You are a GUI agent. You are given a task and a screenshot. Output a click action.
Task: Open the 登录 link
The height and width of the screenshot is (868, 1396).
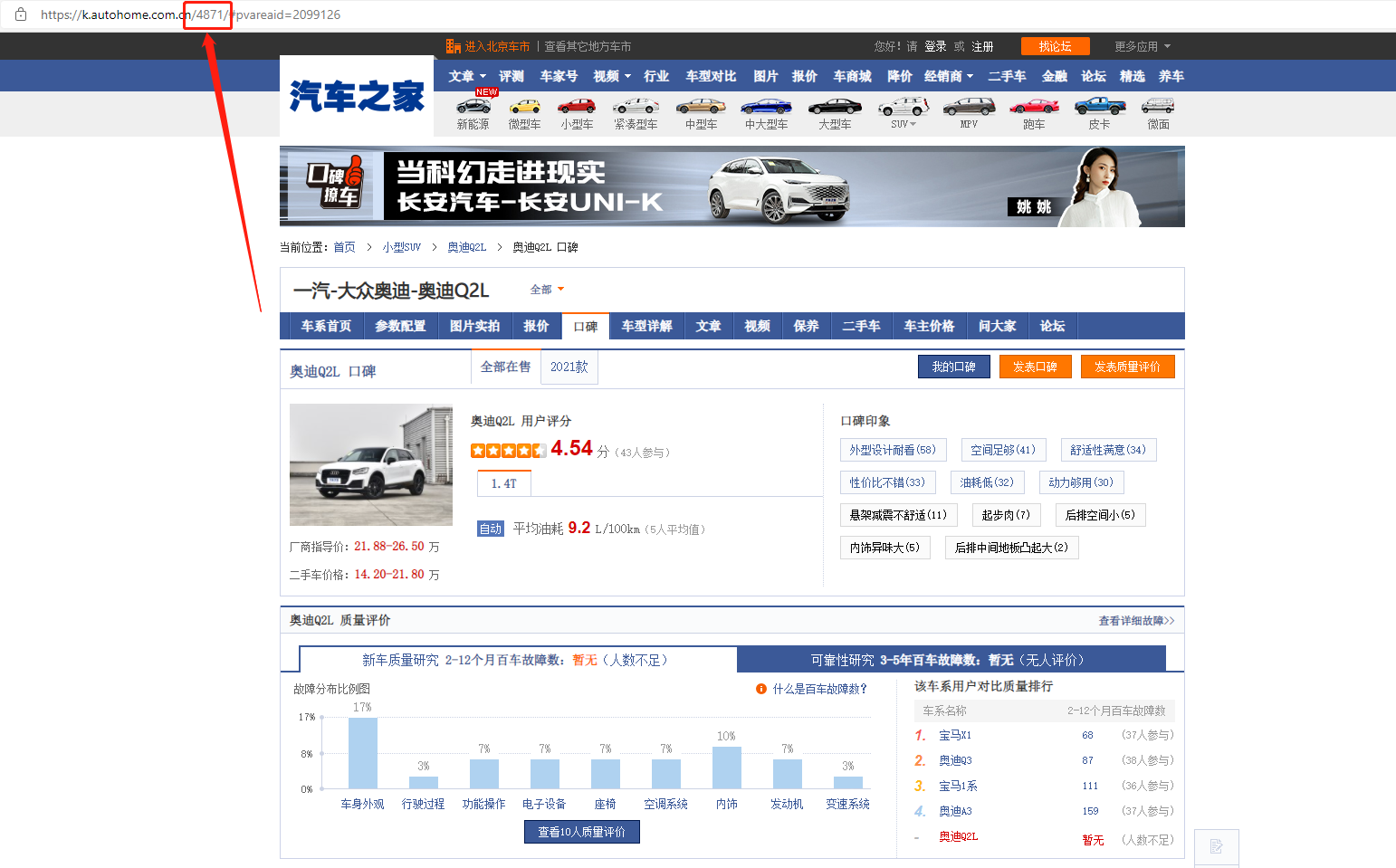tap(935, 46)
